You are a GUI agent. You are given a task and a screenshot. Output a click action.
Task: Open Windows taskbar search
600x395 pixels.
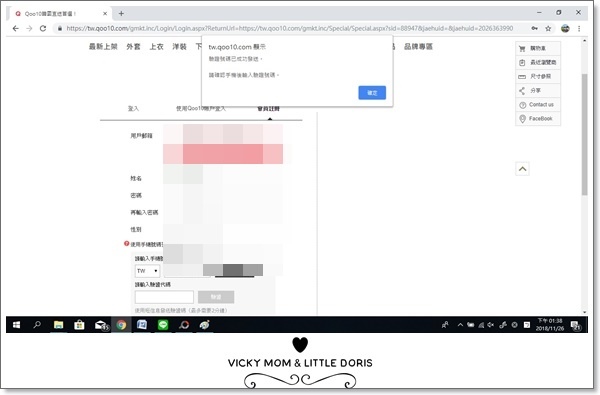tap(37, 325)
